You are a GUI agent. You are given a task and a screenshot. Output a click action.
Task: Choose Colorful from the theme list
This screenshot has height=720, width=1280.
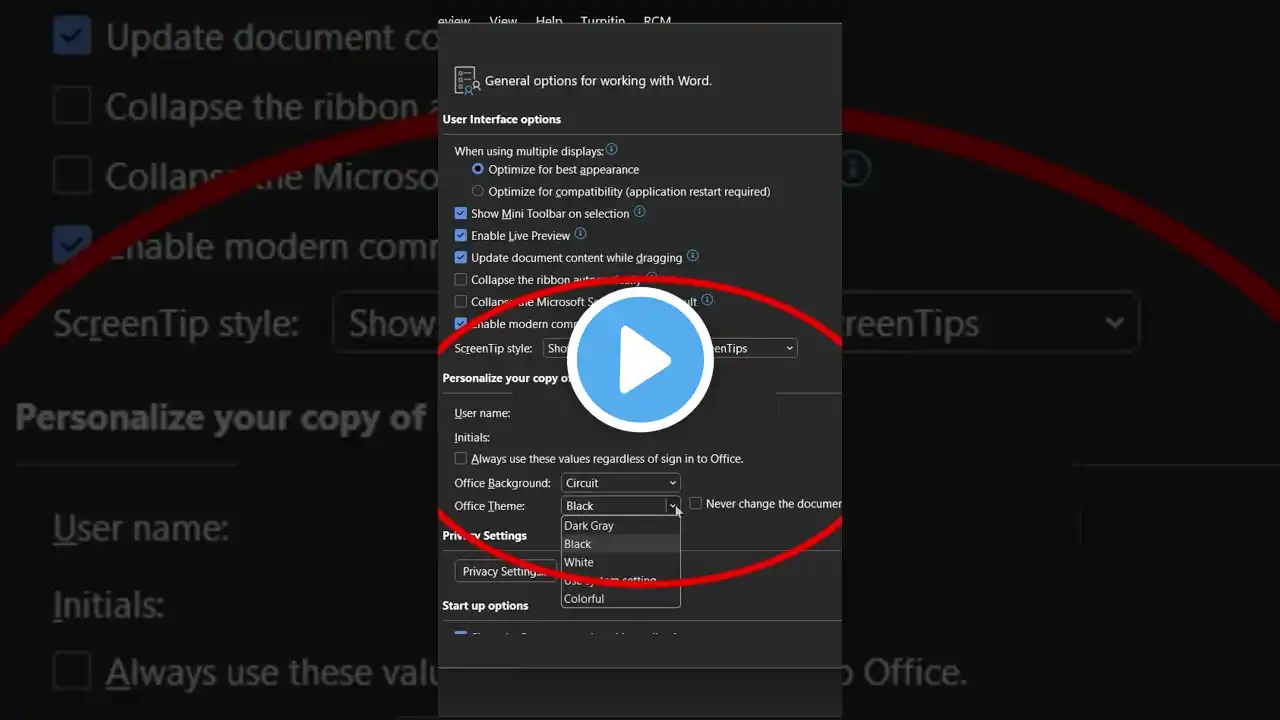click(x=621, y=598)
